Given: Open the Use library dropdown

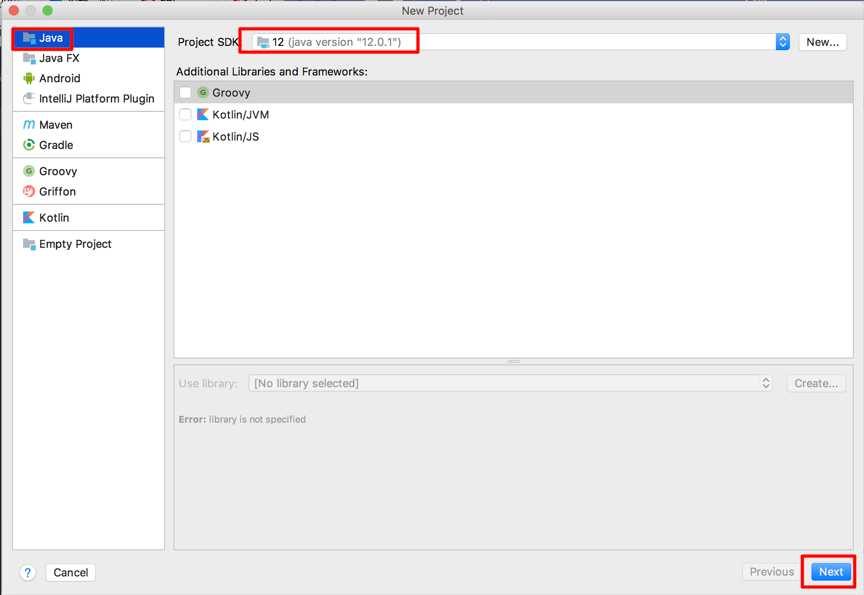Looking at the screenshot, I should point(510,383).
